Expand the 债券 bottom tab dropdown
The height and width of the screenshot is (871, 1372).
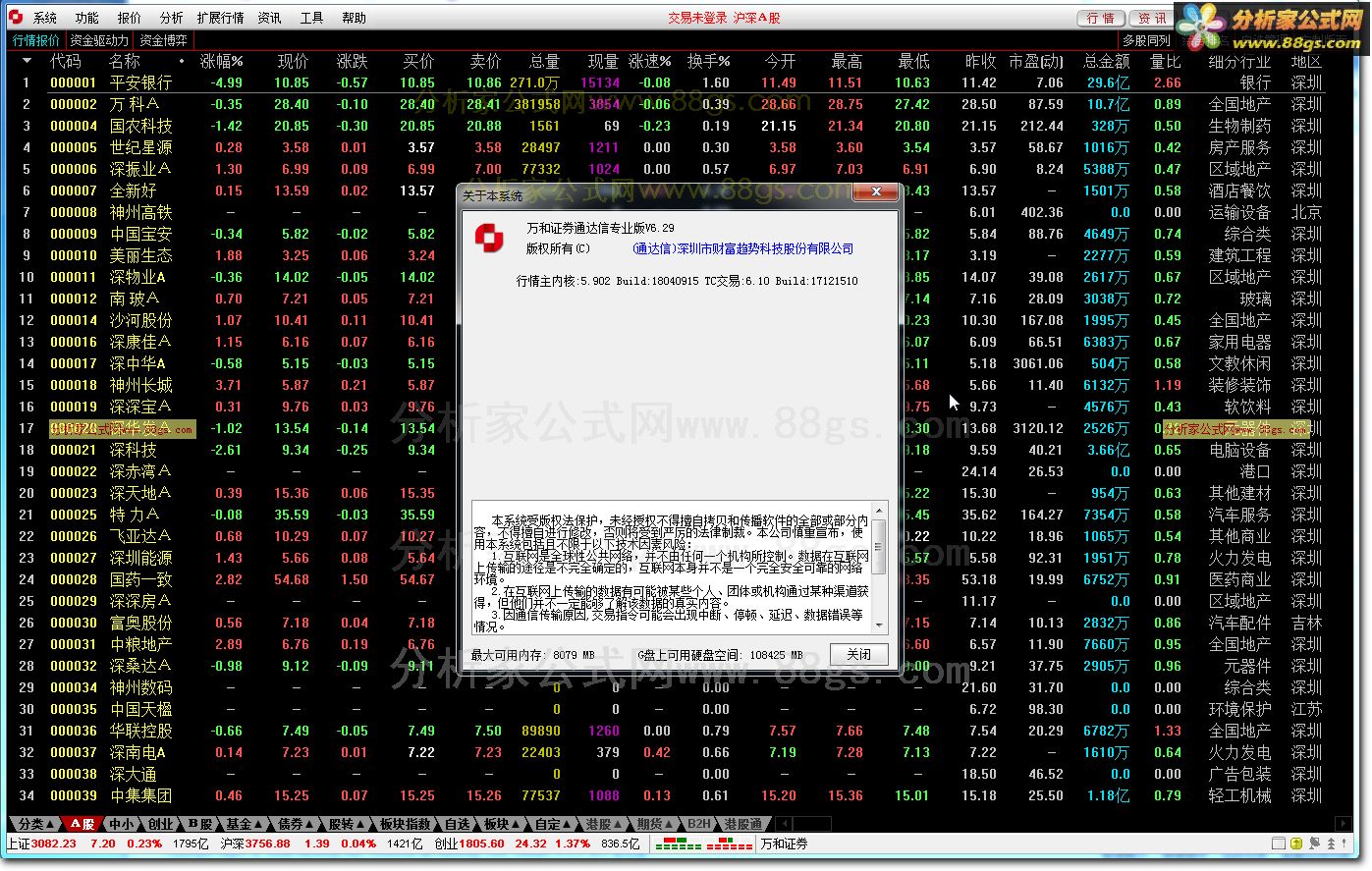click(295, 824)
